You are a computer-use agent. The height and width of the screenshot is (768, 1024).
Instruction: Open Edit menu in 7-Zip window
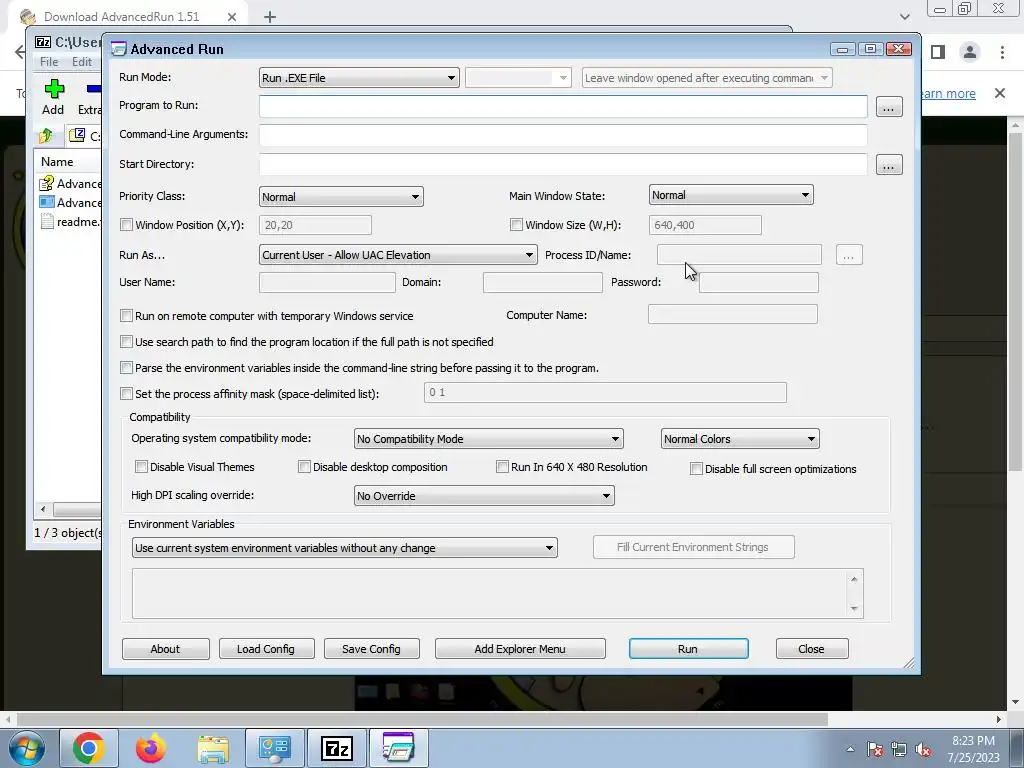(x=82, y=61)
